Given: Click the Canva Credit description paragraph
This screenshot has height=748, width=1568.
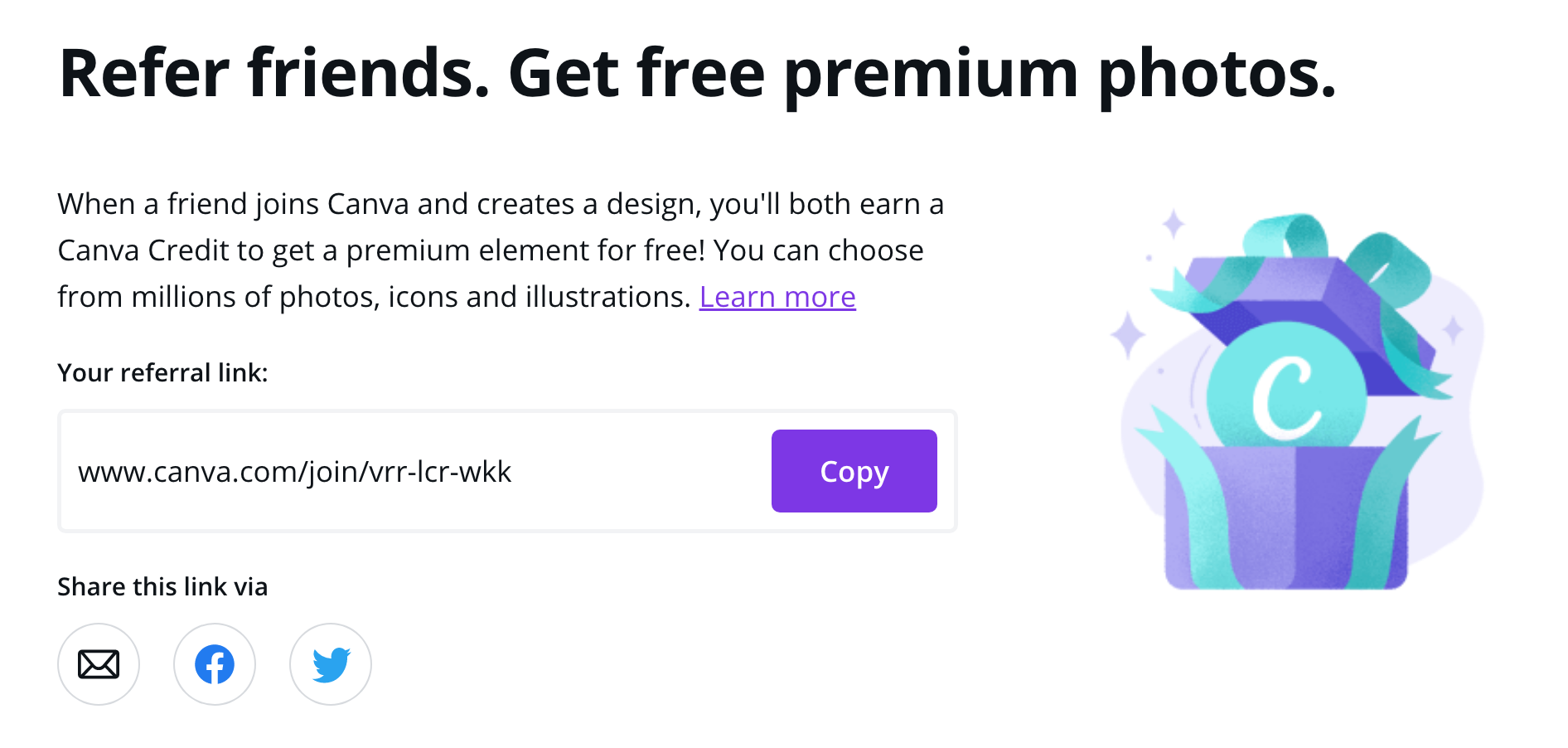Looking at the screenshot, I should 501,250.
